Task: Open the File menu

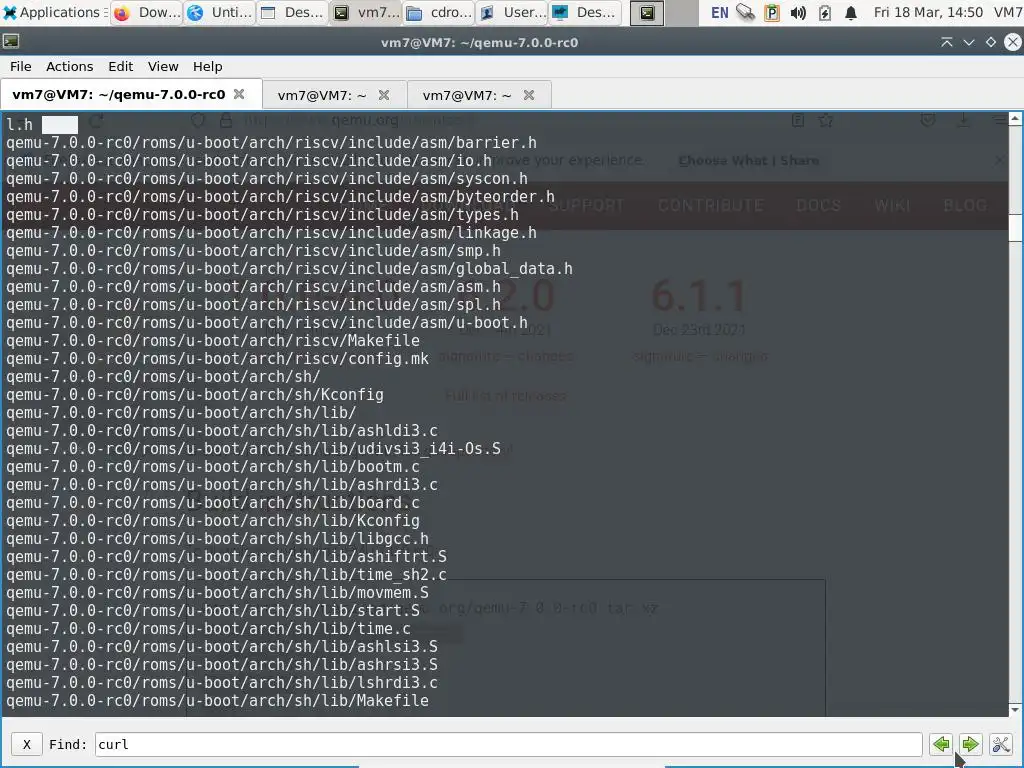Action: pyautogui.click(x=20, y=67)
